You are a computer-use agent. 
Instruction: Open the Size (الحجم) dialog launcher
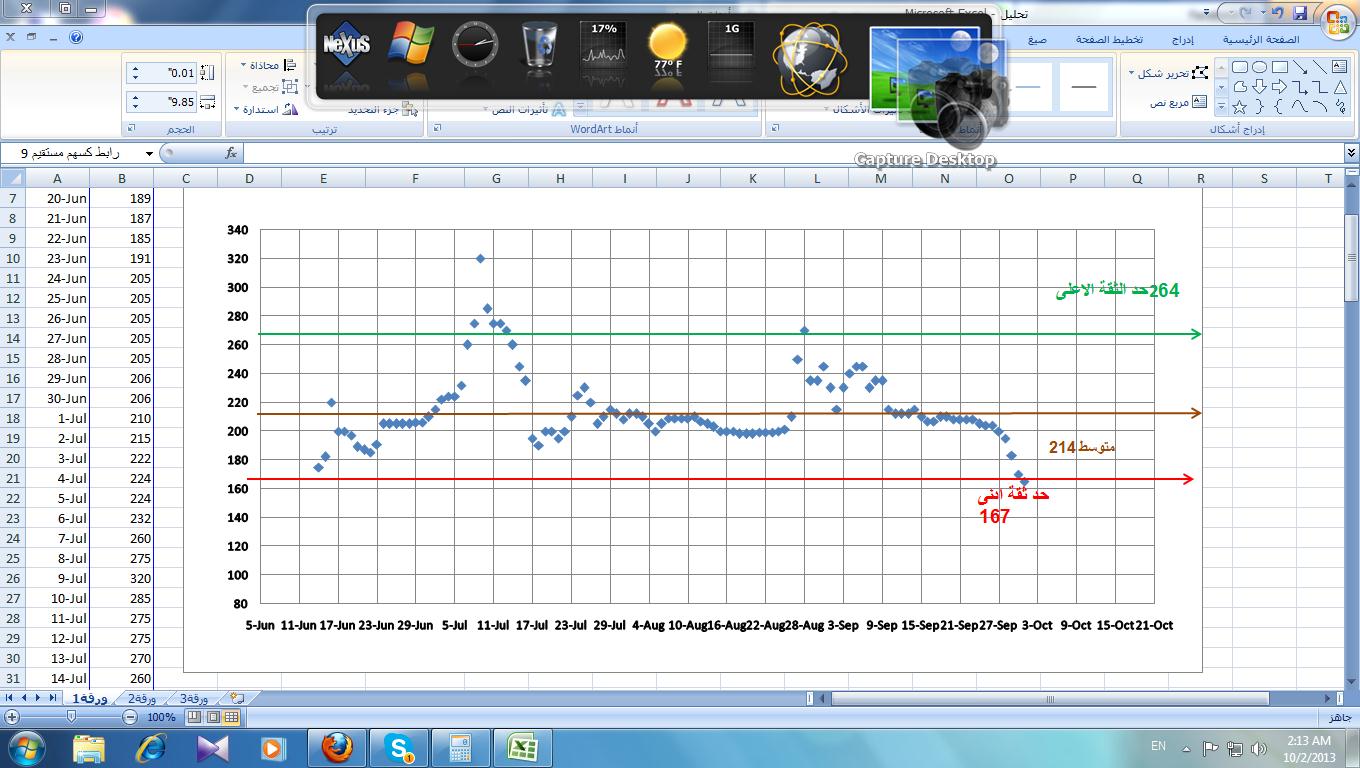(x=131, y=128)
